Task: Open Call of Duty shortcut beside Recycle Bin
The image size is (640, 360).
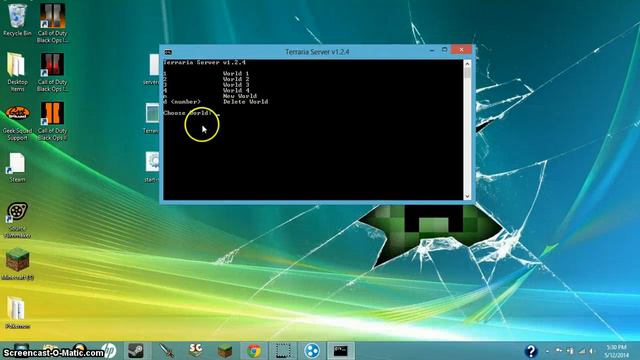Action: pos(52,23)
